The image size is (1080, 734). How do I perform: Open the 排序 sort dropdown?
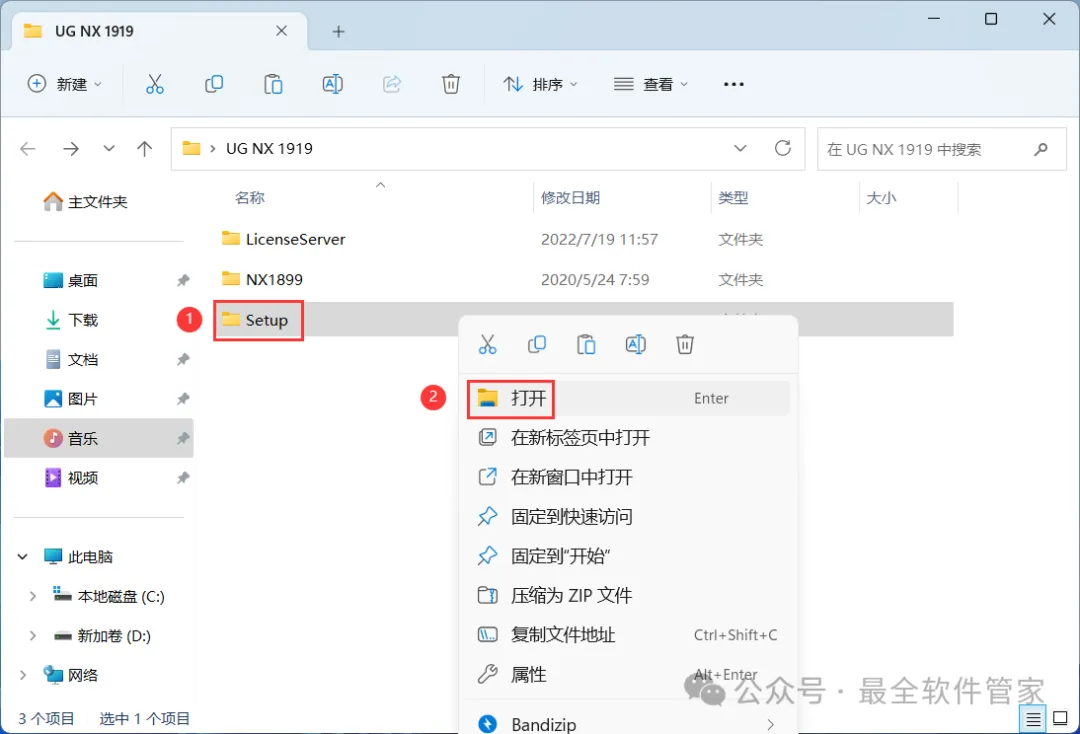[541, 84]
